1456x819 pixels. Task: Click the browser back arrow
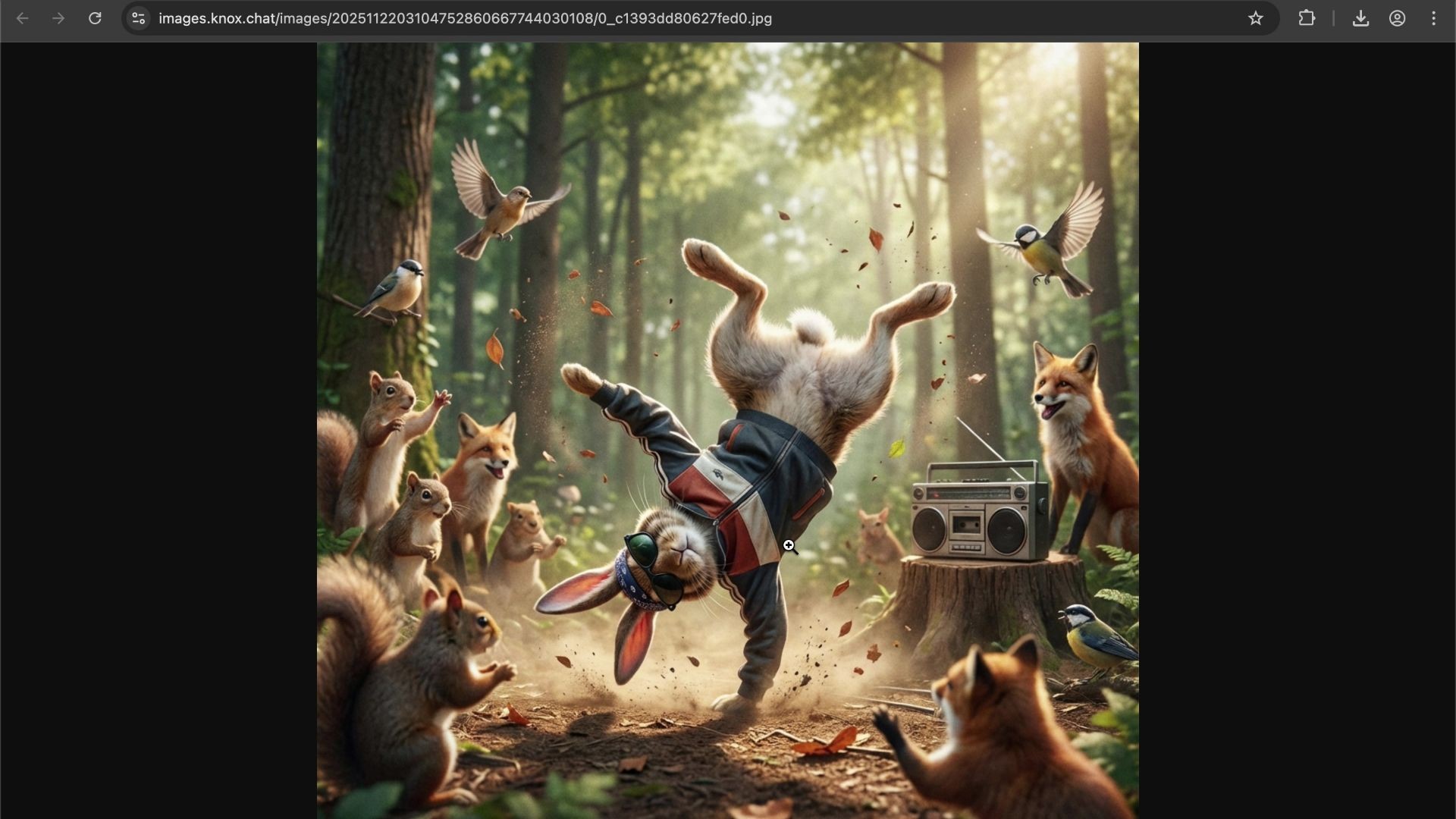click(x=23, y=18)
